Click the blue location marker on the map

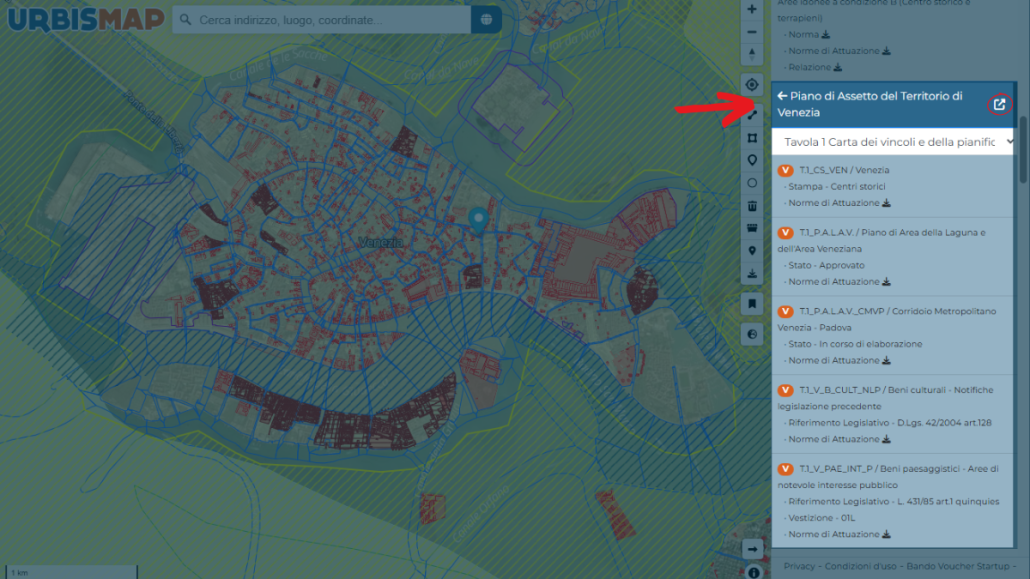(478, 220)
